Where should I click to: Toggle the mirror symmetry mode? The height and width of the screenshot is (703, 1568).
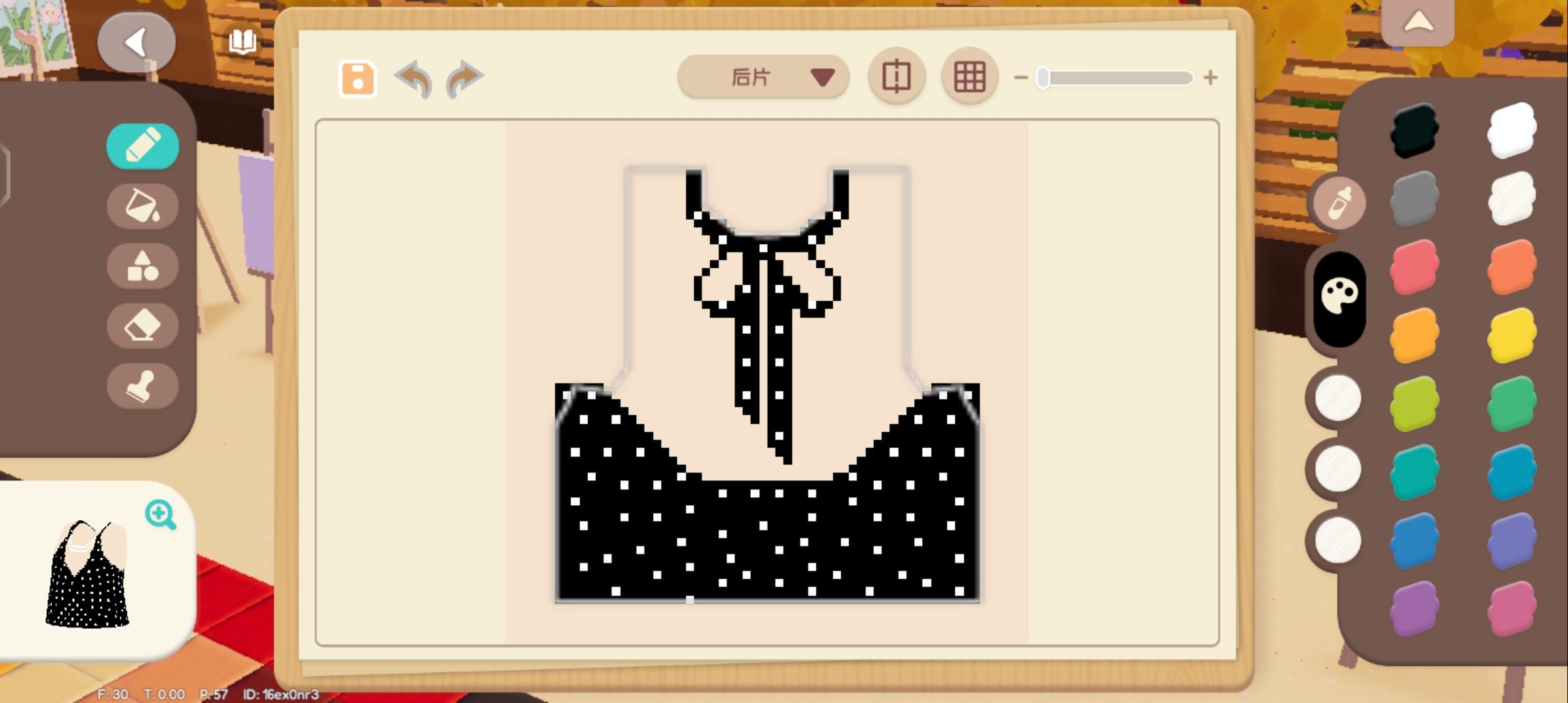(x=897, y=77)
